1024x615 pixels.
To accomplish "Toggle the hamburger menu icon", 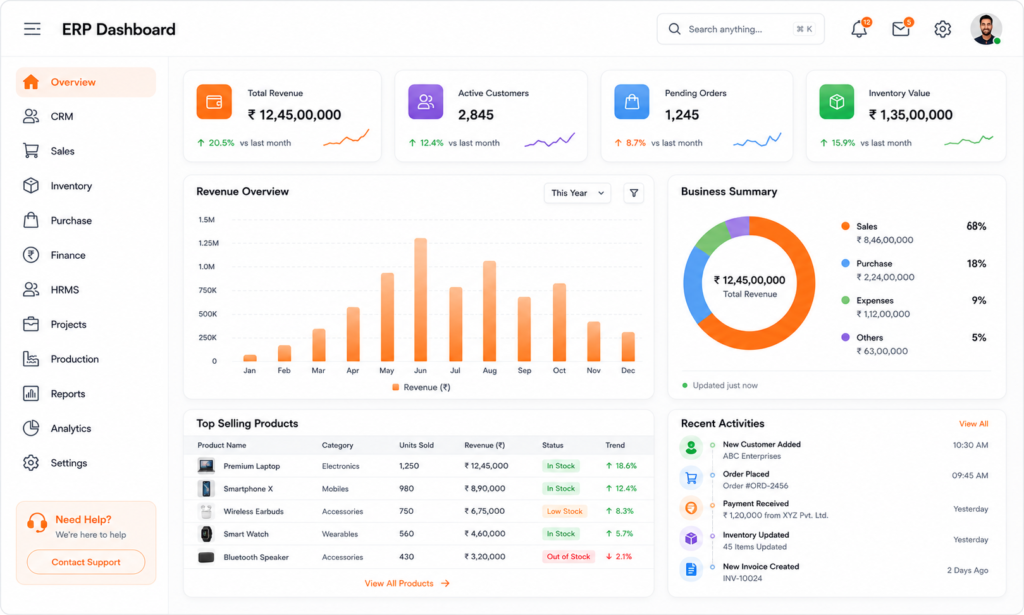I will (x=32, y=29).
